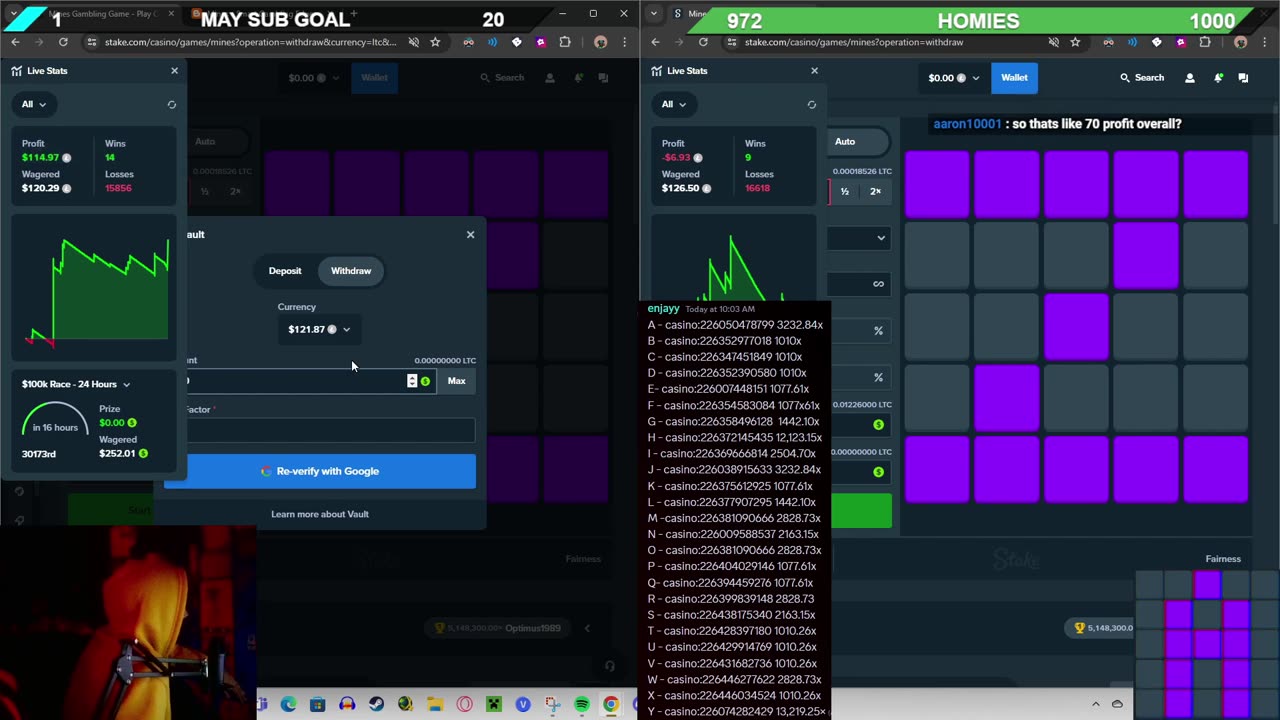This screenshot has height=720, width=1280.
Task: Click Fairness link in the right window
Action: 1223,559
